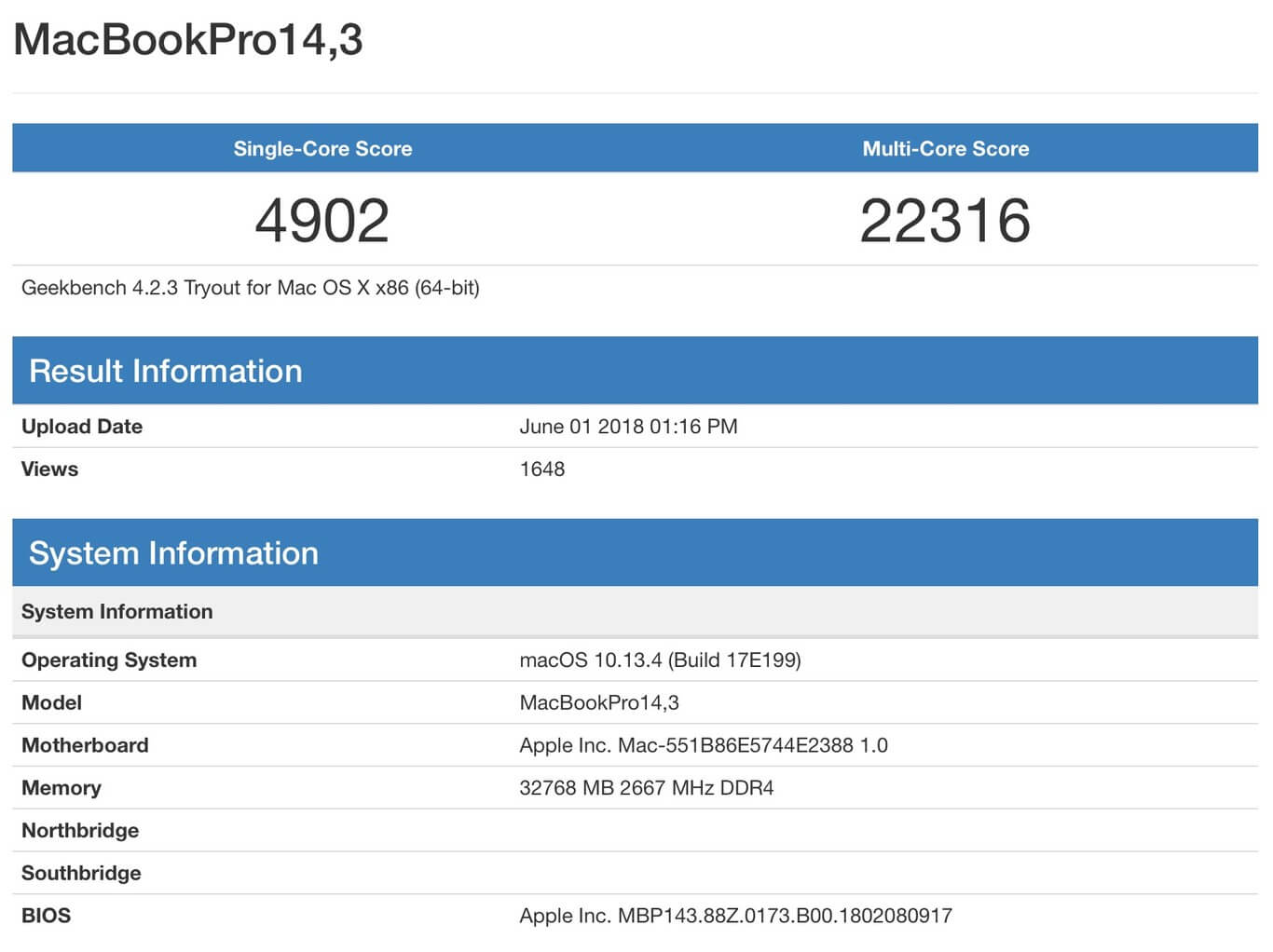Viewport: 1273px width, 952px height.
Task: Click the multi-core value 22316
Action: (x=945, y=221)
